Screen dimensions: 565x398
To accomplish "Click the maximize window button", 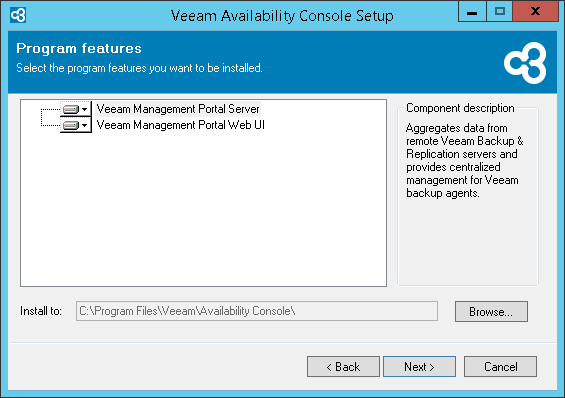I will [499, 12].
